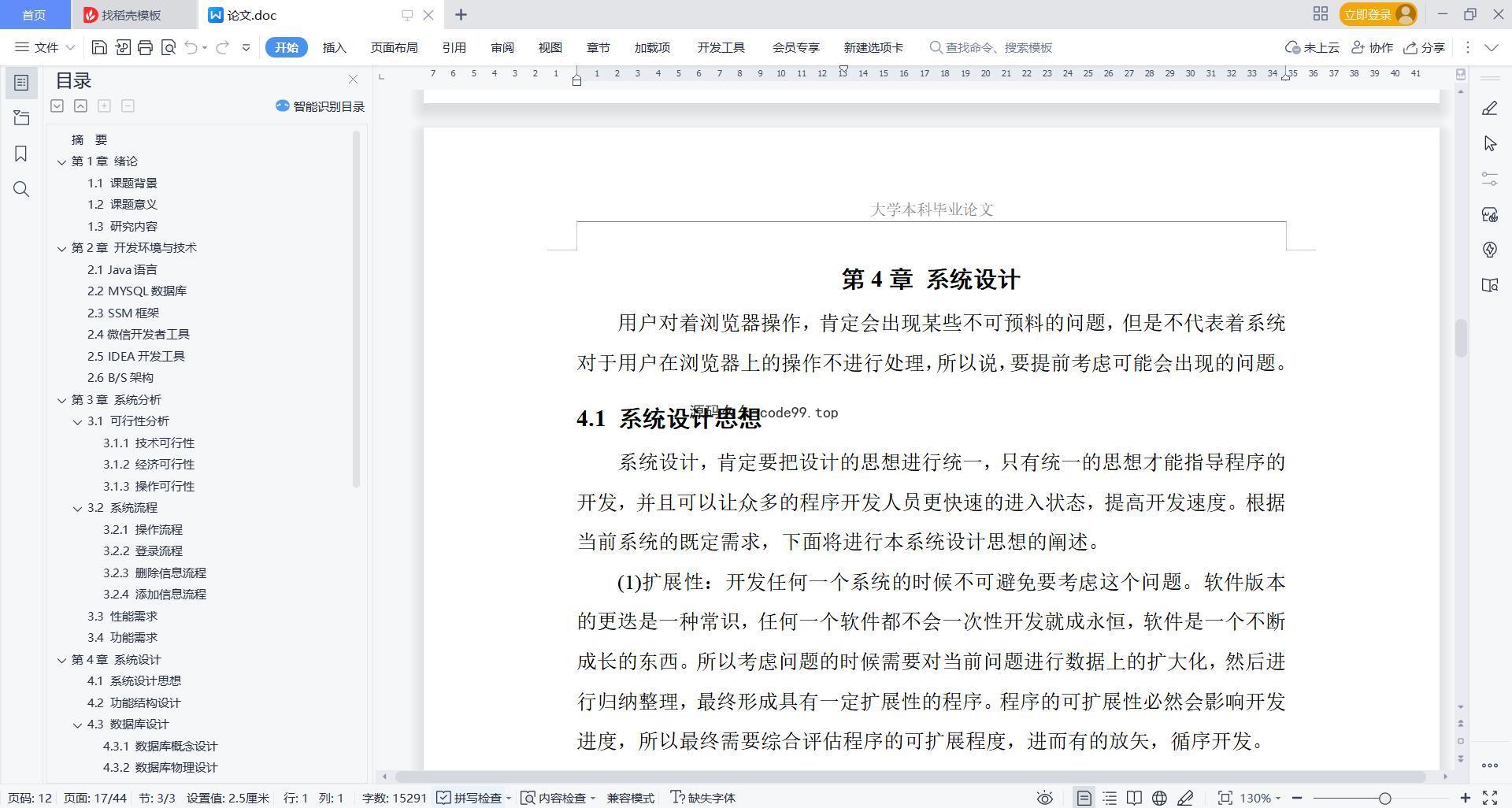The height and width of the screenshot is (808, 1512).
Task: Open the 页面布局 ribbon tab
Action: (x=394, y=47)
